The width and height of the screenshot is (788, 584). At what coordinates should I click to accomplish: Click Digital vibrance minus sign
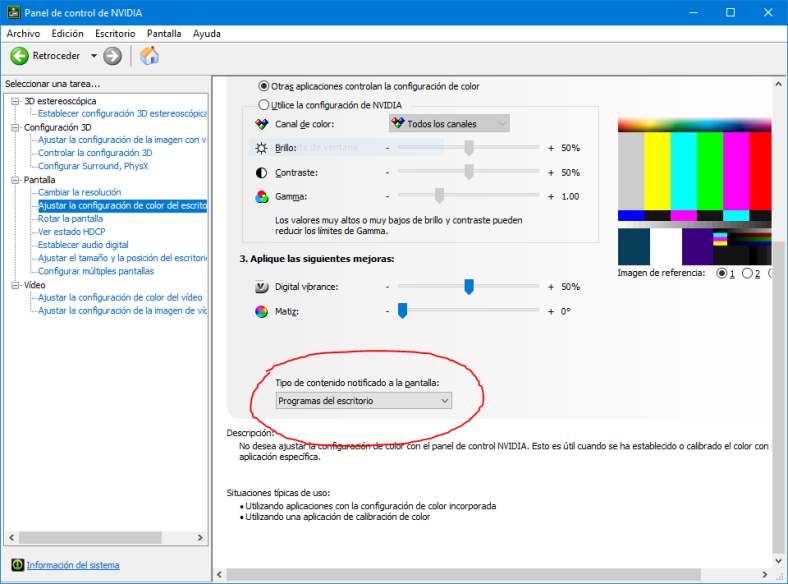click(x=387, y=287)
